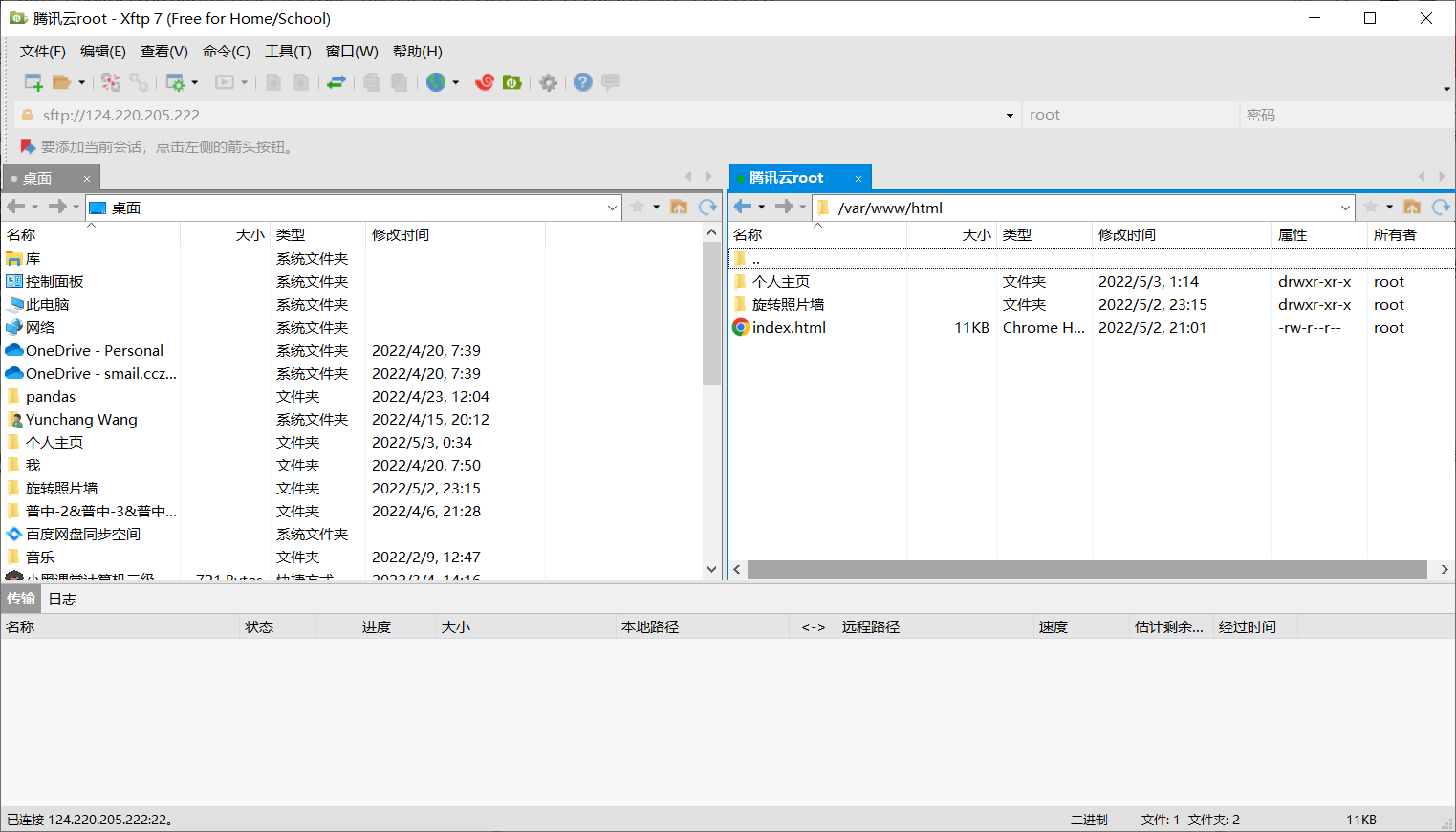1456x832 pixels.
Task: Open the 查看(V) menu
Action: (x=164, y=52)
